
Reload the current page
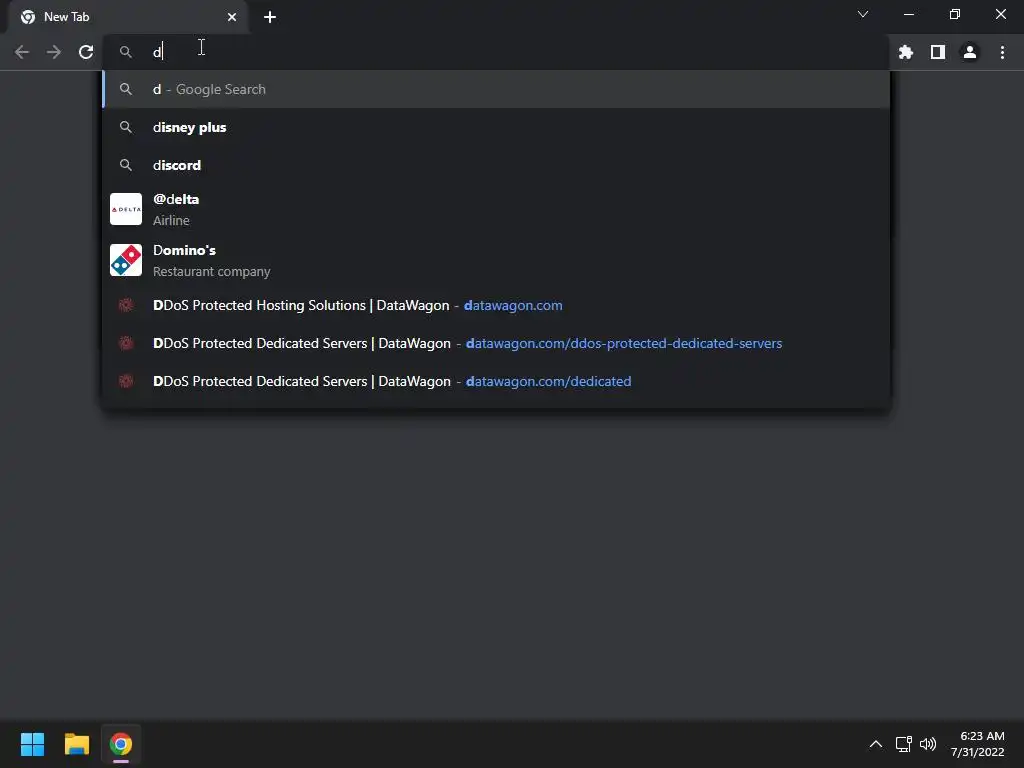(x=86, y=52)
